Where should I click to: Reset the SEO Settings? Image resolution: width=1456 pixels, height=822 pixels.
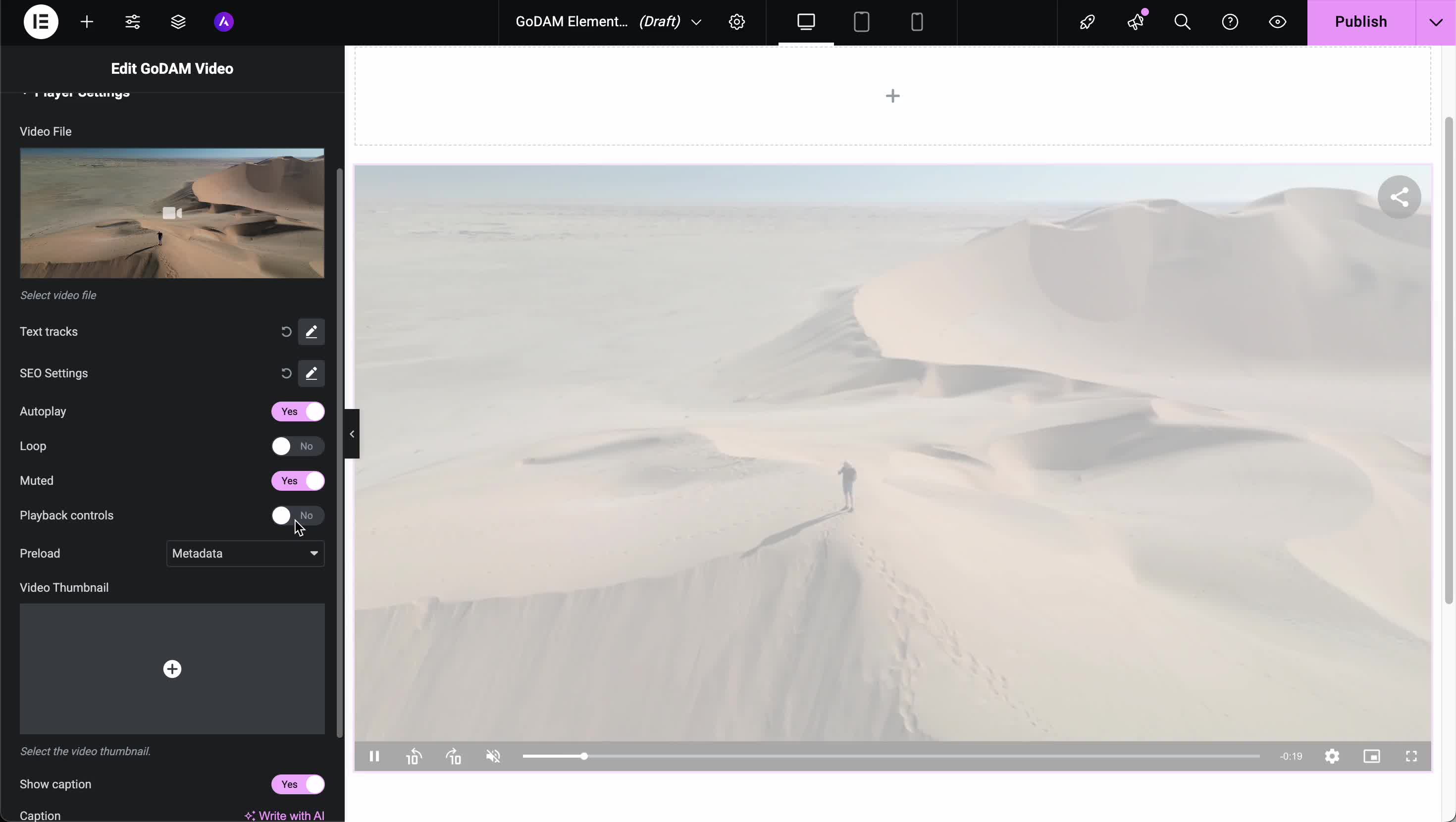[x=287, y=373]
